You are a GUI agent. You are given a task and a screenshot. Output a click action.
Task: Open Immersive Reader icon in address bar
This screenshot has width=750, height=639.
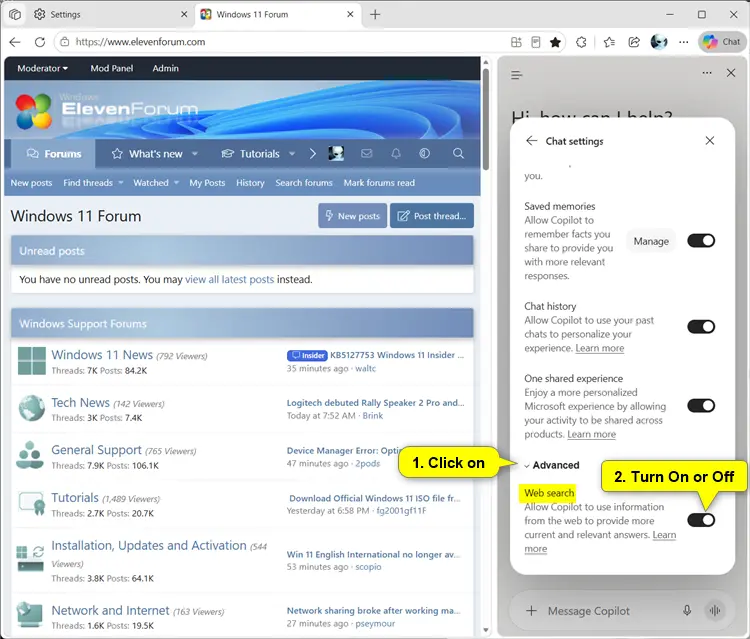point(536,42)
